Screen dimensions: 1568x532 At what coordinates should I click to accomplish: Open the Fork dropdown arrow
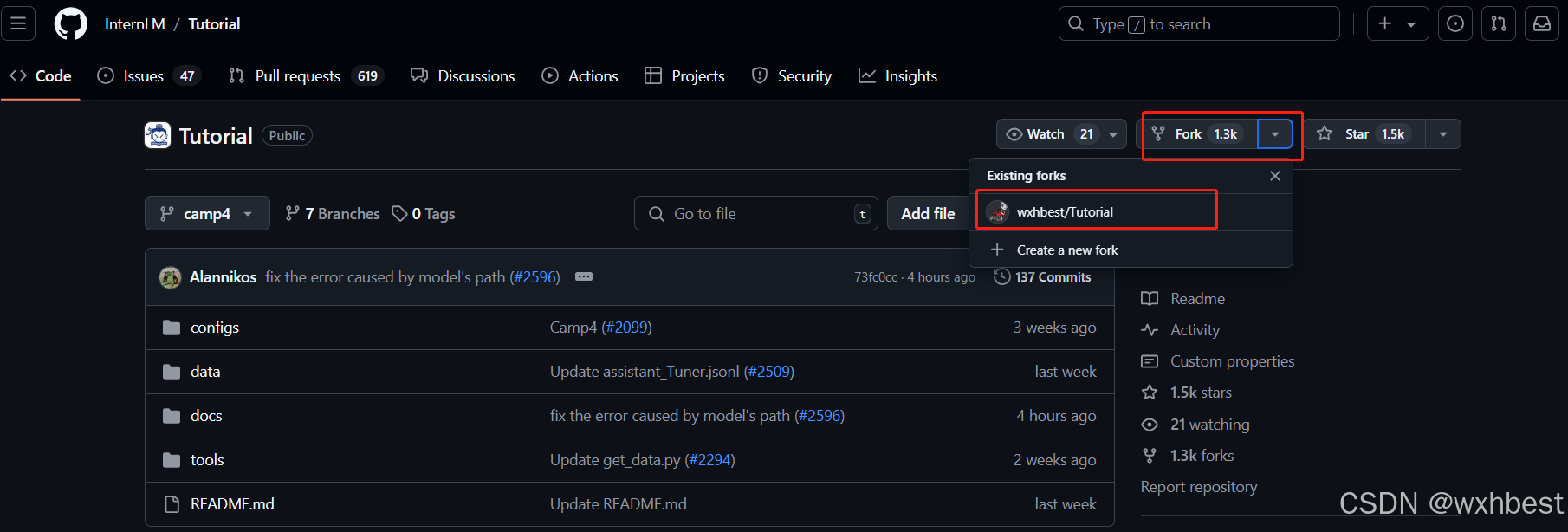[1275, 134]
